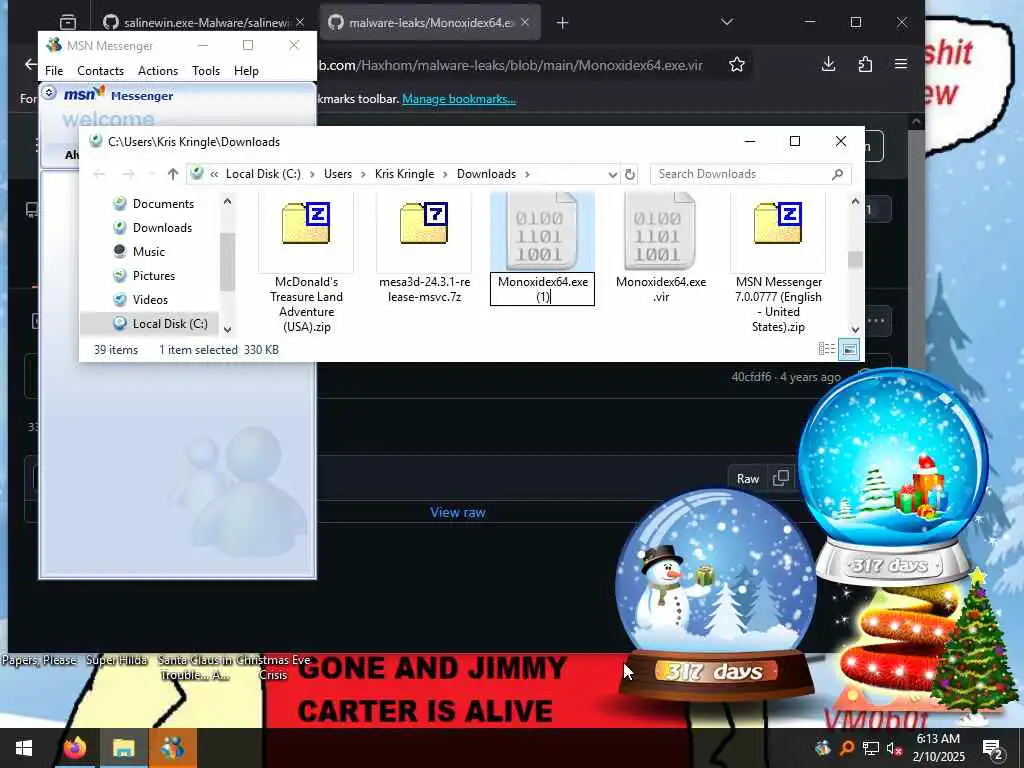Image resolution: width=1024 pixels, height=768 pixels.
Task: Refresh the Downloads folder view
Action: click(x=630, y=174)
